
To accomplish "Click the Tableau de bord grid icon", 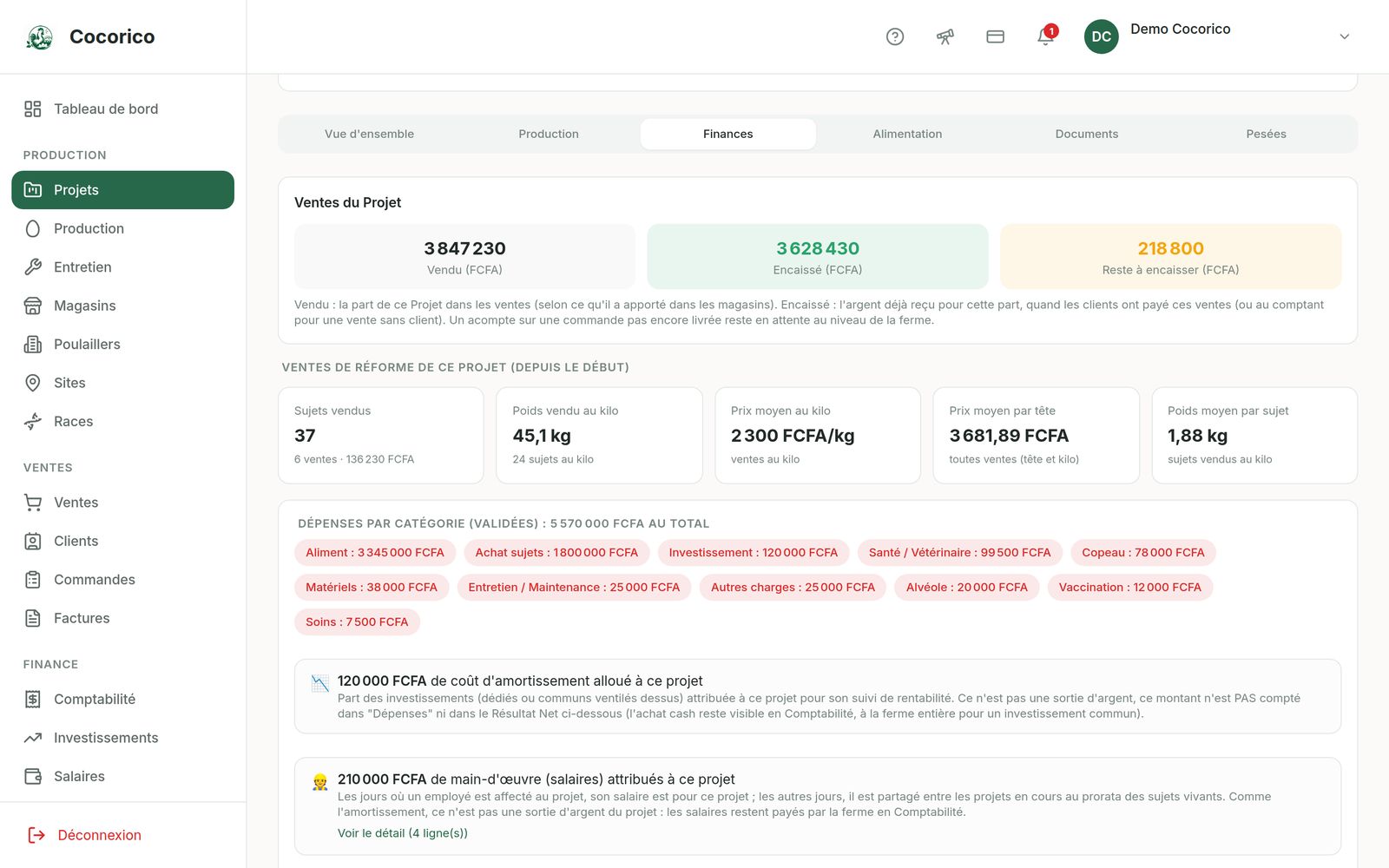I will point(33,108).
